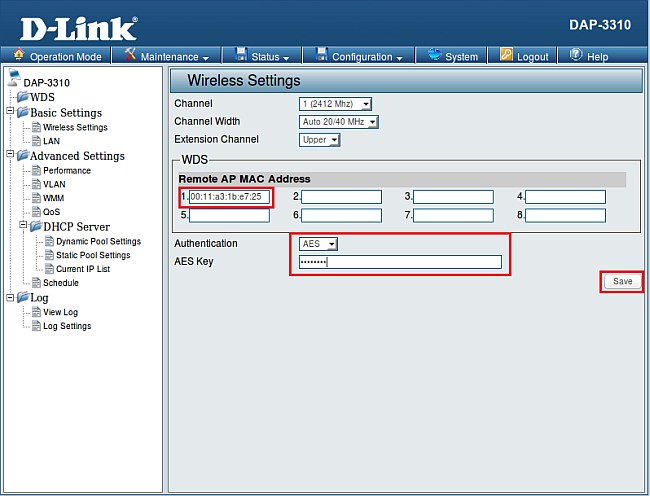Click the Help question mark icon

tap(576, 56)
